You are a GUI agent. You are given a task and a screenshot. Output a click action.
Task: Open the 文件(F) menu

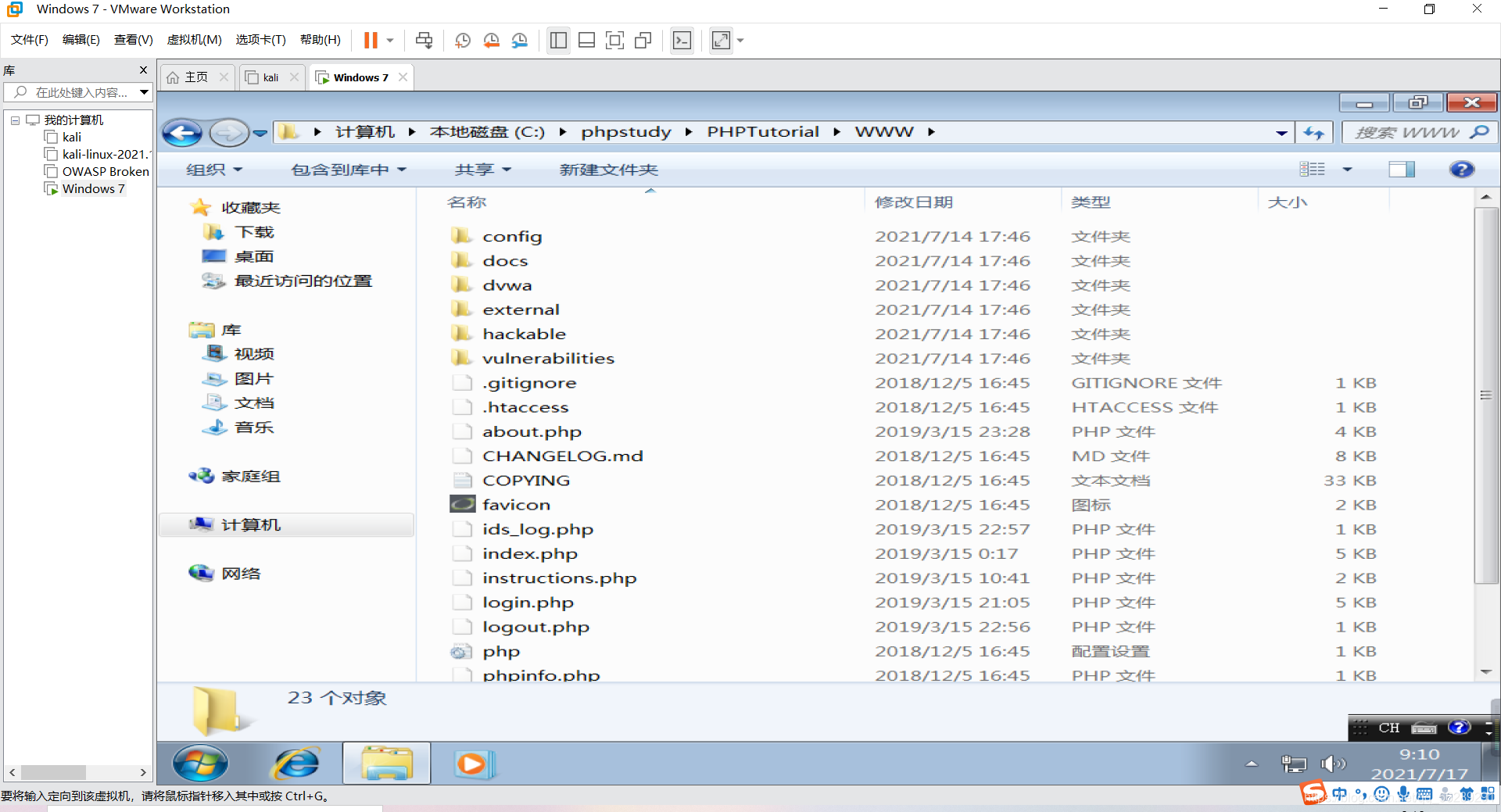pos(30,40)
